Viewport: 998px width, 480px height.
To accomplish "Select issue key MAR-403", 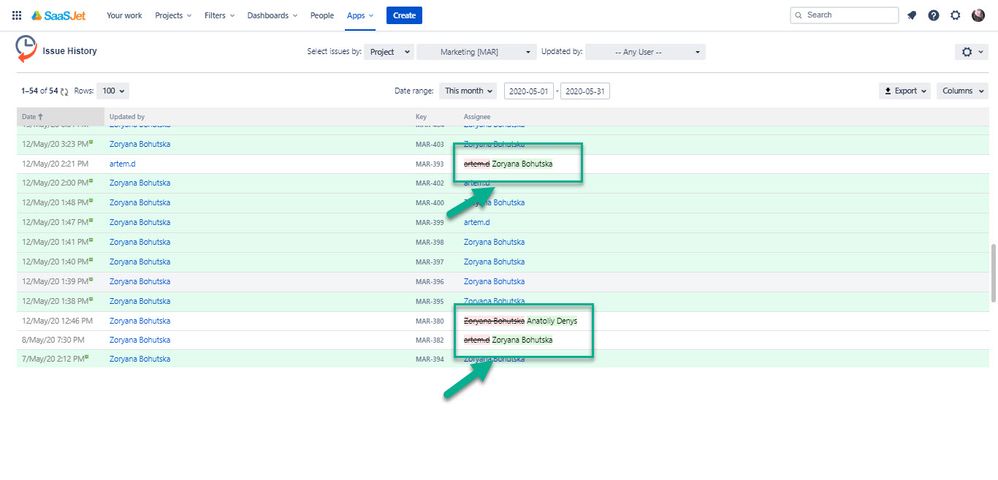I will 430,145.
